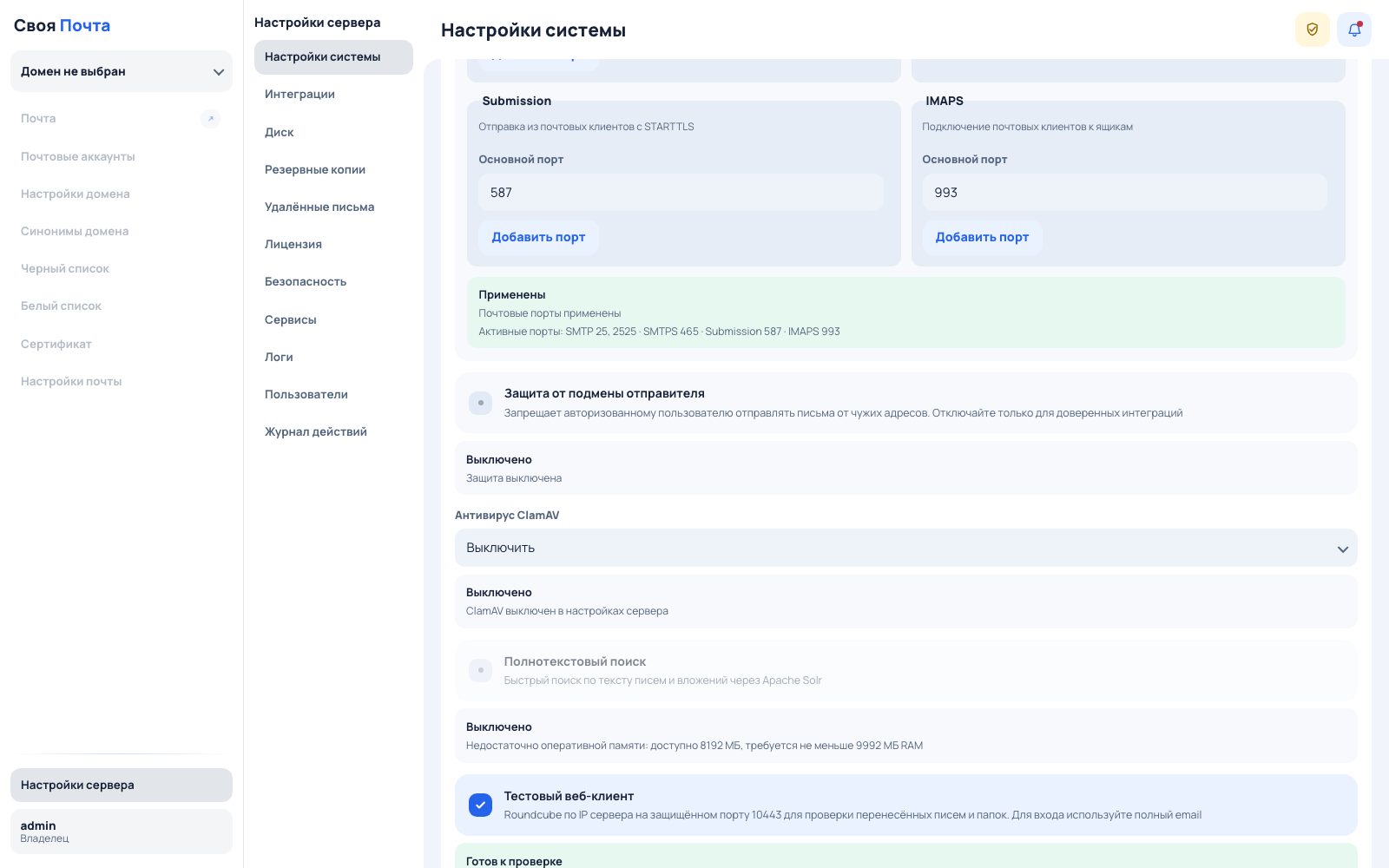The width and height of the screenshot is (1389, 868).
Task: Open the admin Владелец profile card
Action: 122,832
